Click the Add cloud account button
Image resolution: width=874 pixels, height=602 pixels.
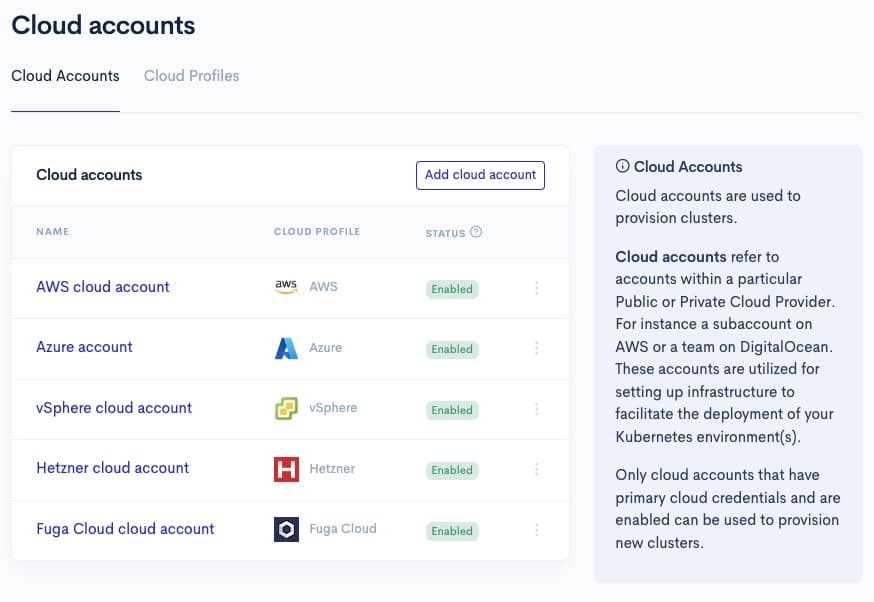[x=480, y=175]
